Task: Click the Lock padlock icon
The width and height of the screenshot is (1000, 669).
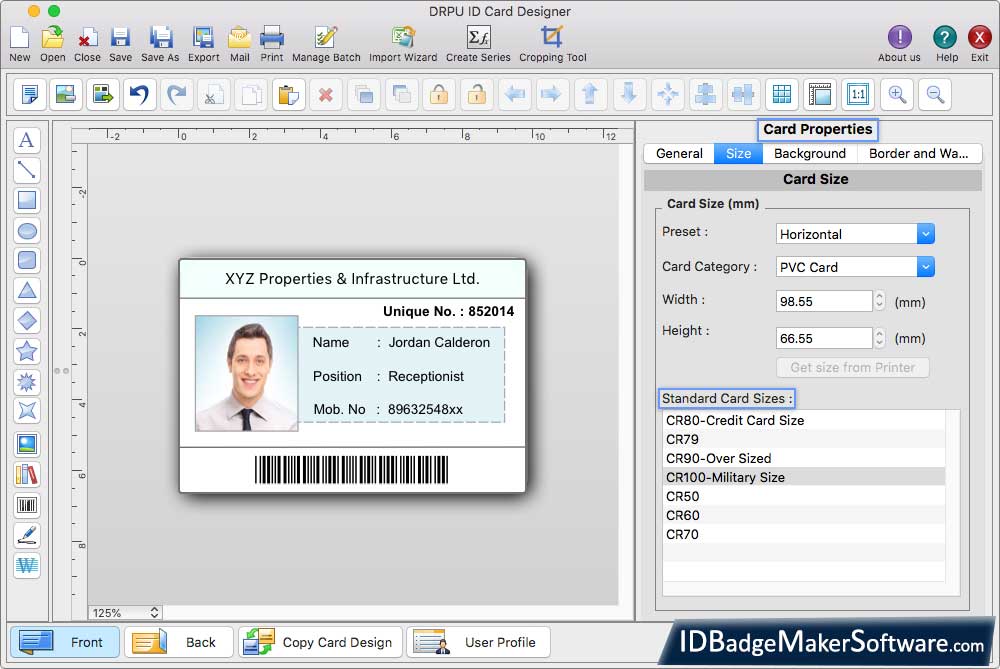Action: click(439, 95)
